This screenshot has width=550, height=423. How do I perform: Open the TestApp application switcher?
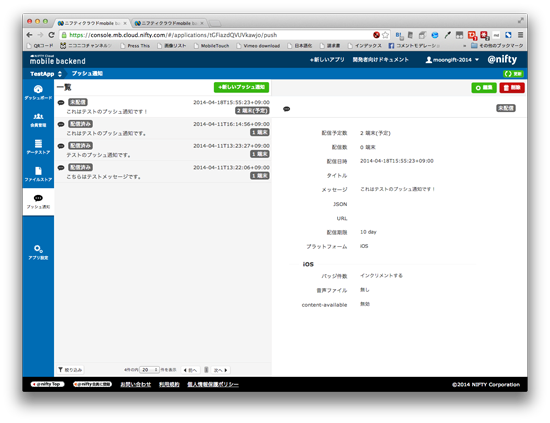(46, 74)
